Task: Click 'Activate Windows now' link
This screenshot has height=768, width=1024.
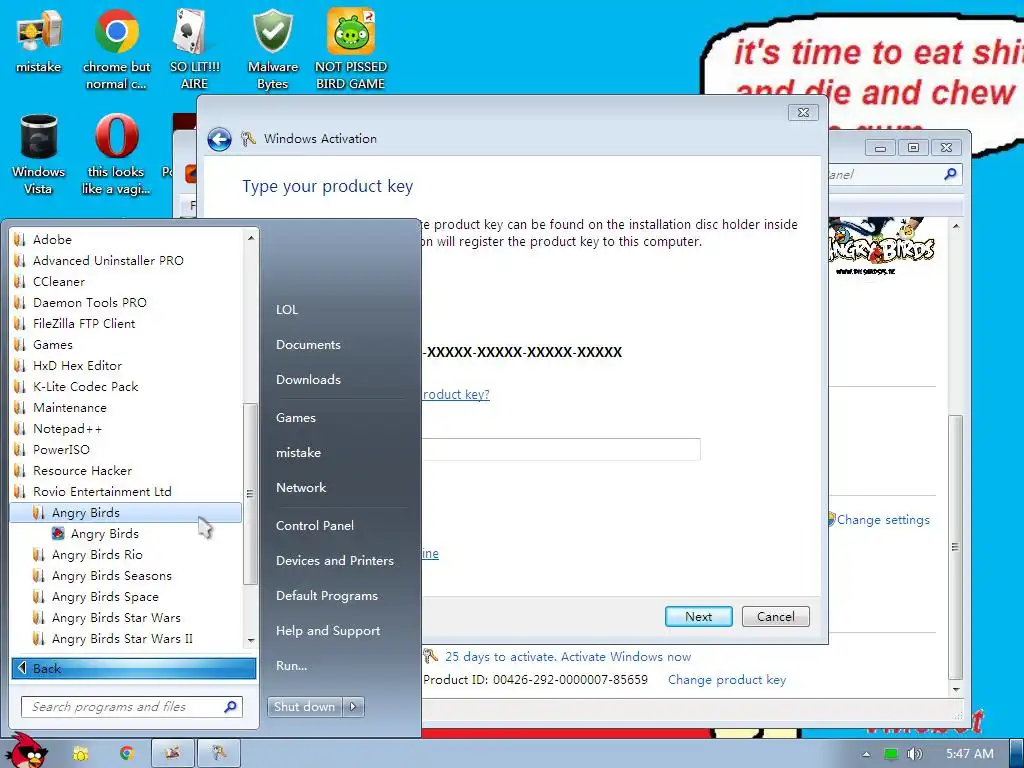Action: tap(626, 656)
